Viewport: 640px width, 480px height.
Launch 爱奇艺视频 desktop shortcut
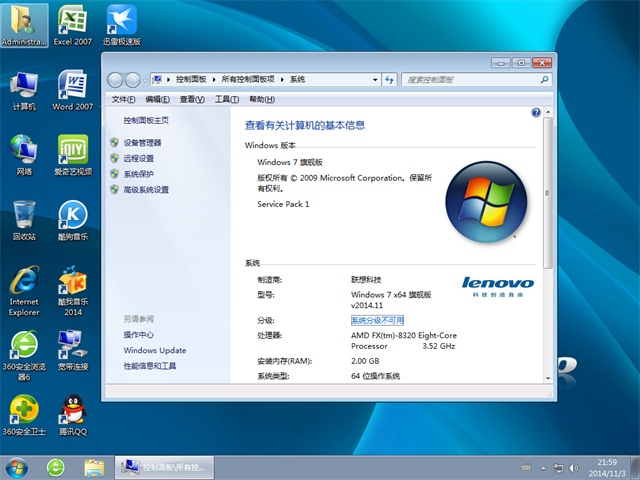71,150
